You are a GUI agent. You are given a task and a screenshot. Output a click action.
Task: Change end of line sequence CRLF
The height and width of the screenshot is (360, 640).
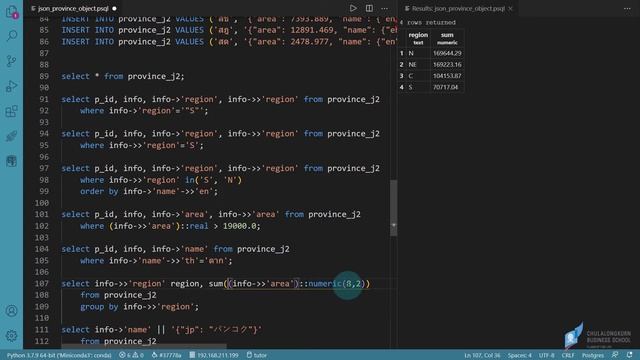(568, 355)
